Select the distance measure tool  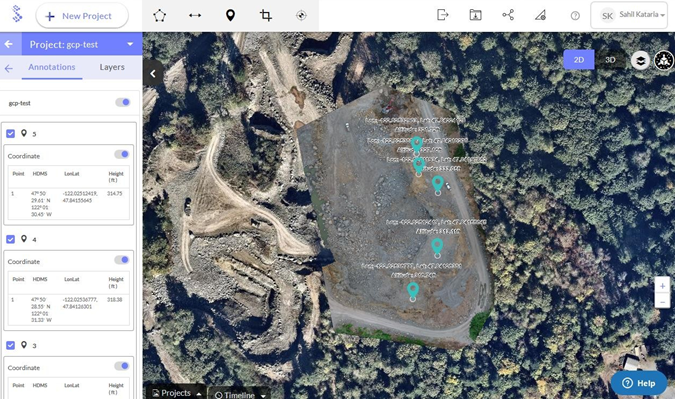(x=195, y=16)
